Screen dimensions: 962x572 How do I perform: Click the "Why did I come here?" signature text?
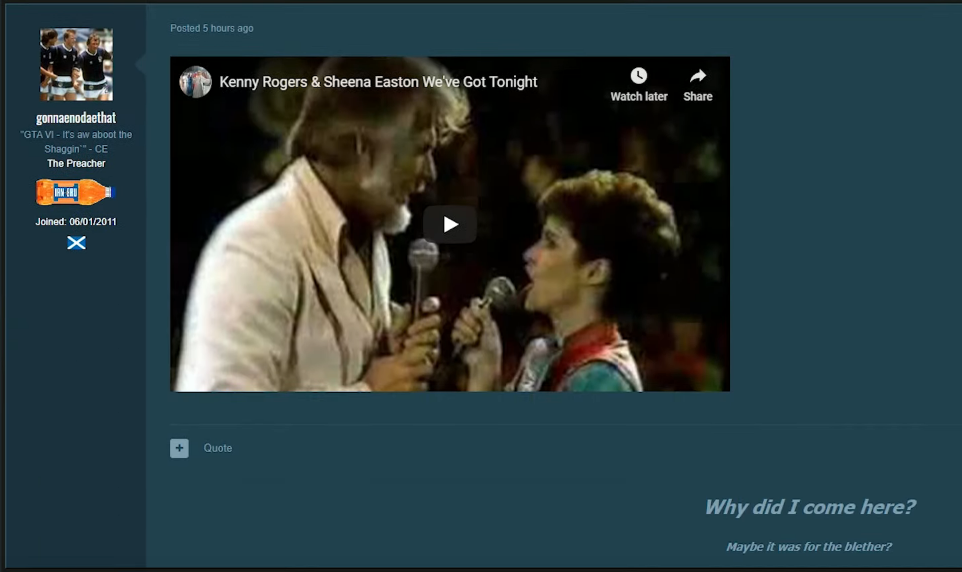point(809,507)
